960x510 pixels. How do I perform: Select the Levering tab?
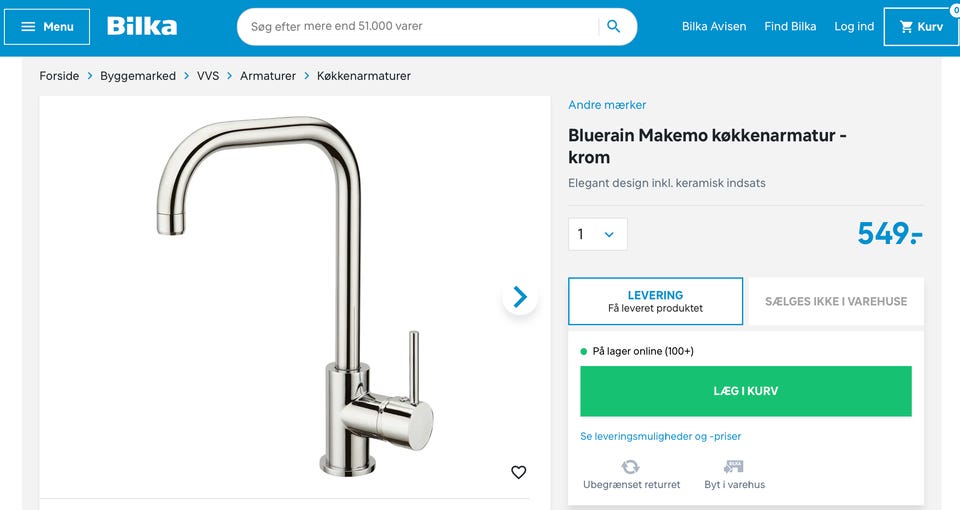pyautogui.click(x=655, y=301)
